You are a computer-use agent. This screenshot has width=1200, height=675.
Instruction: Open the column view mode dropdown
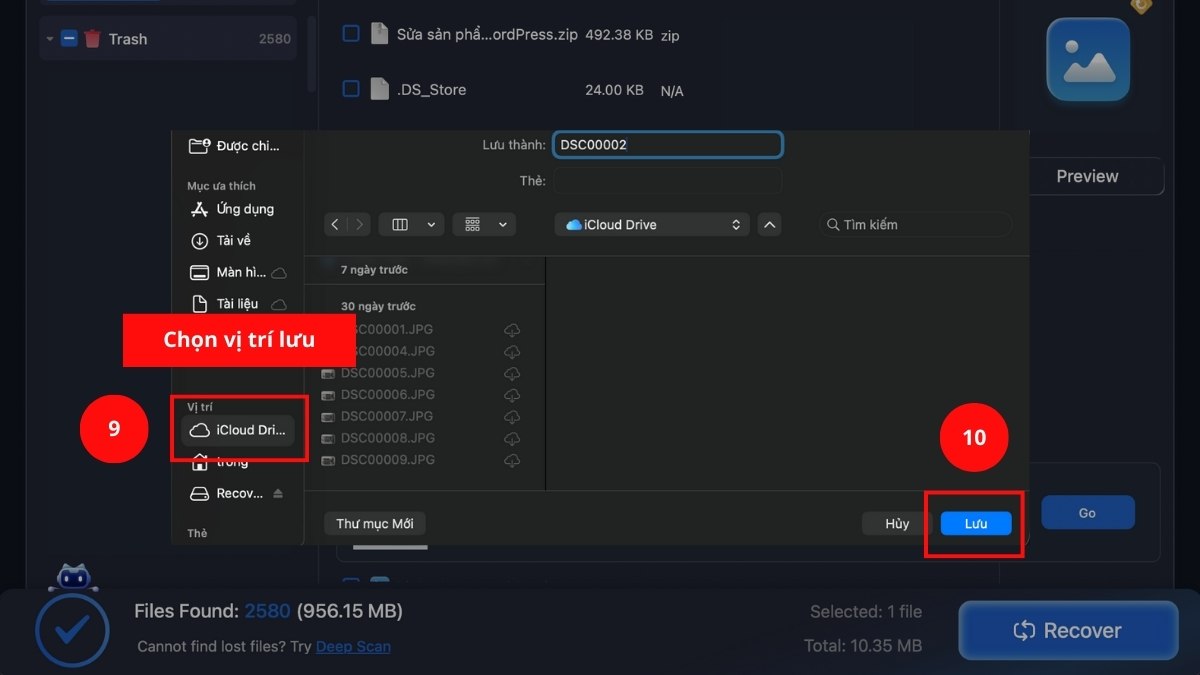[411, 225]
